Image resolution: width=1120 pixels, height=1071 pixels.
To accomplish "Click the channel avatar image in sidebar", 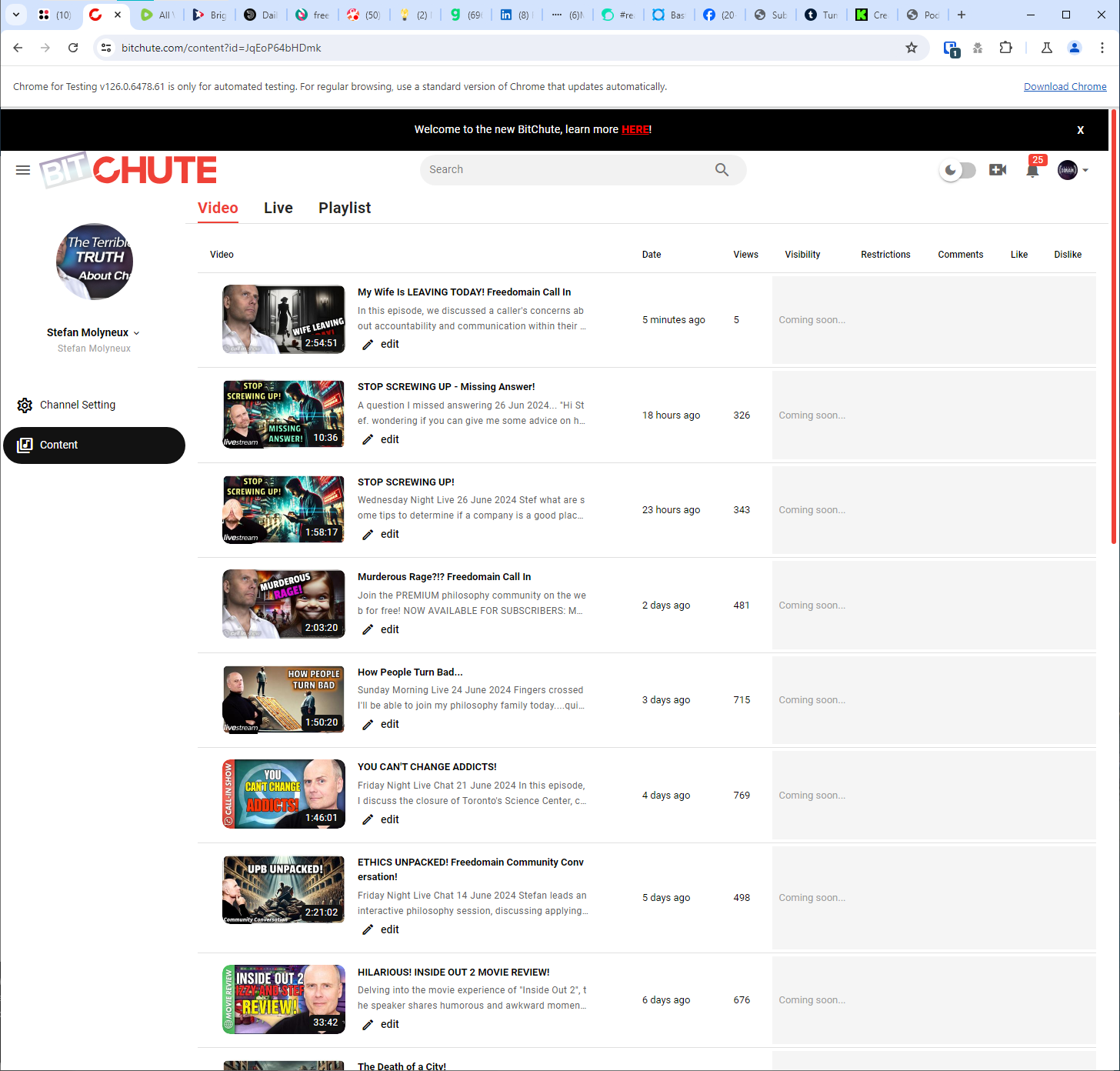I will 95,262.
